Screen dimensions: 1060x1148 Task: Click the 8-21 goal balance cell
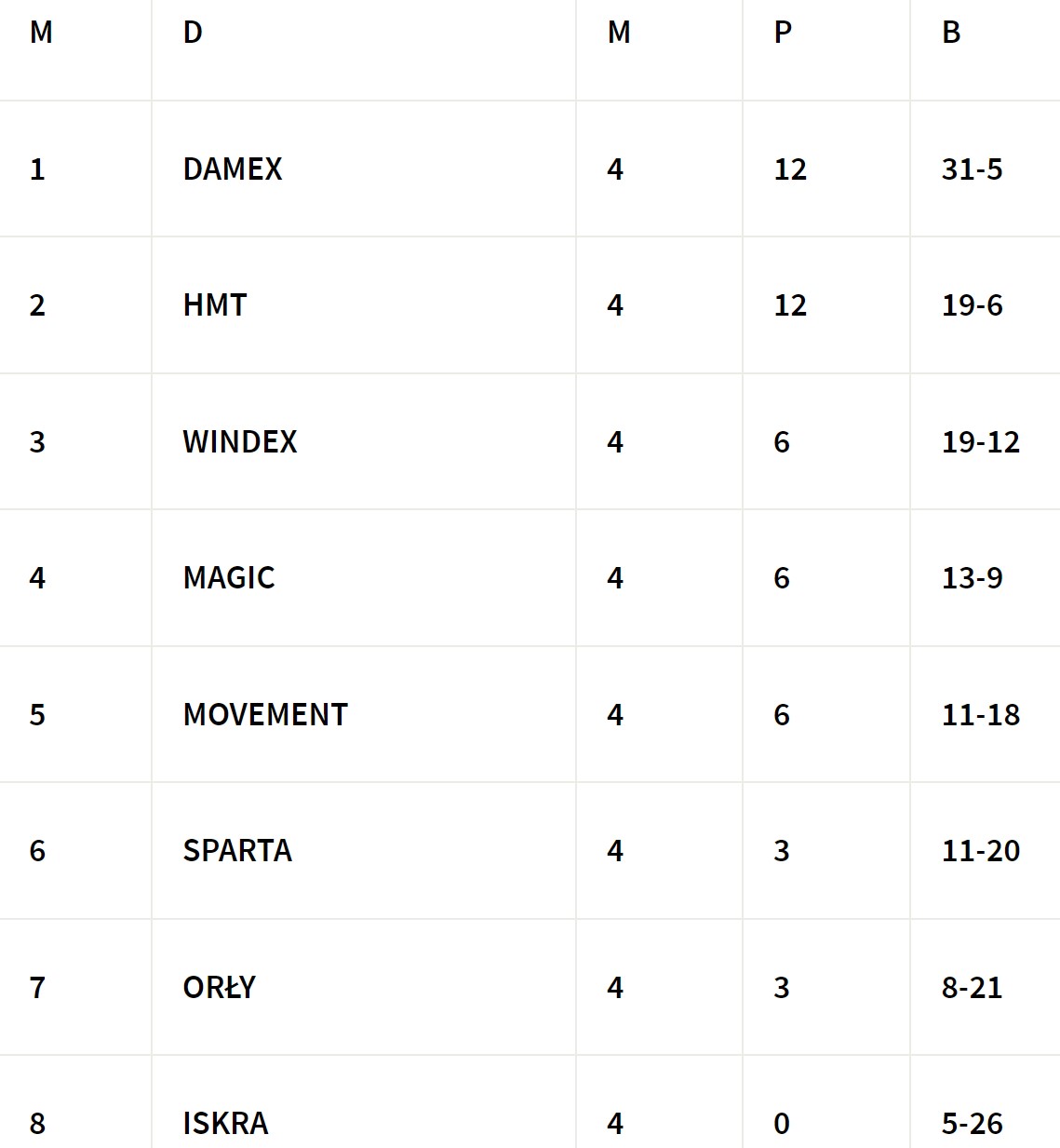[972, 988]
